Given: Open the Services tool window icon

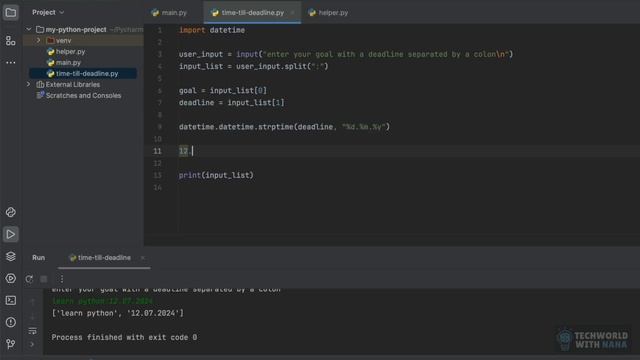Looking at the screenshot, I should pyautogui.click(x=11, y=278).
